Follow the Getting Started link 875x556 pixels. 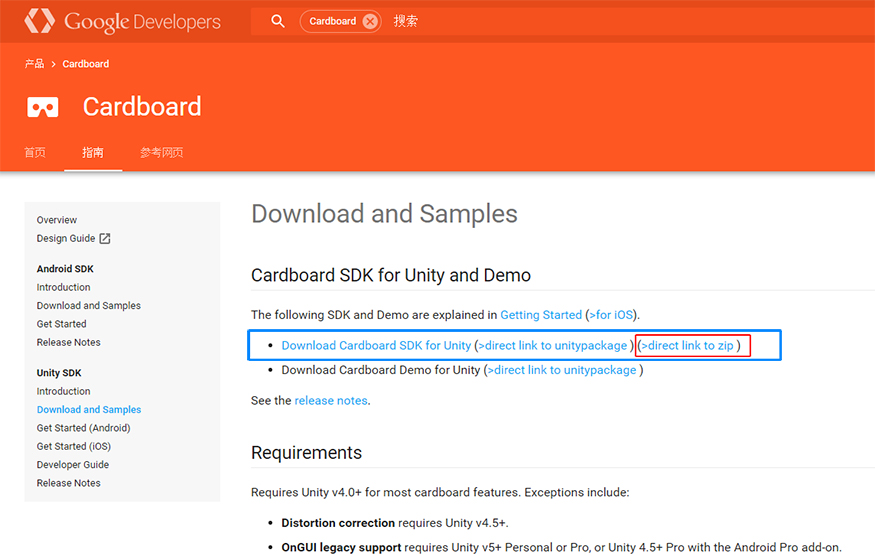point(541,315)
